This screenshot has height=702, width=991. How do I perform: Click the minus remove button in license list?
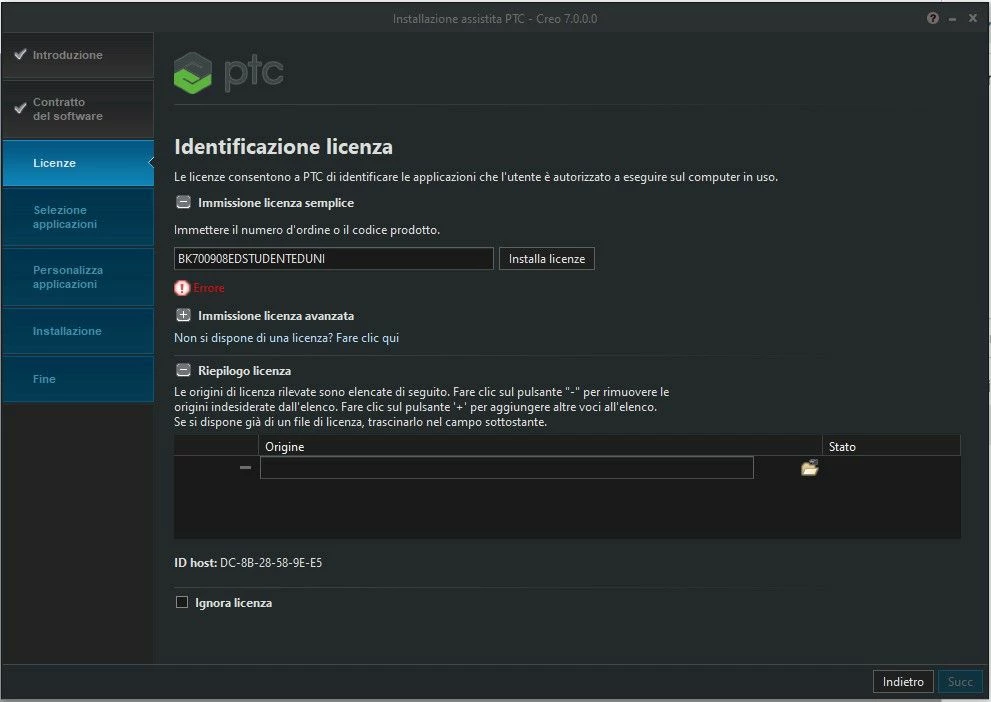[245, 468]
